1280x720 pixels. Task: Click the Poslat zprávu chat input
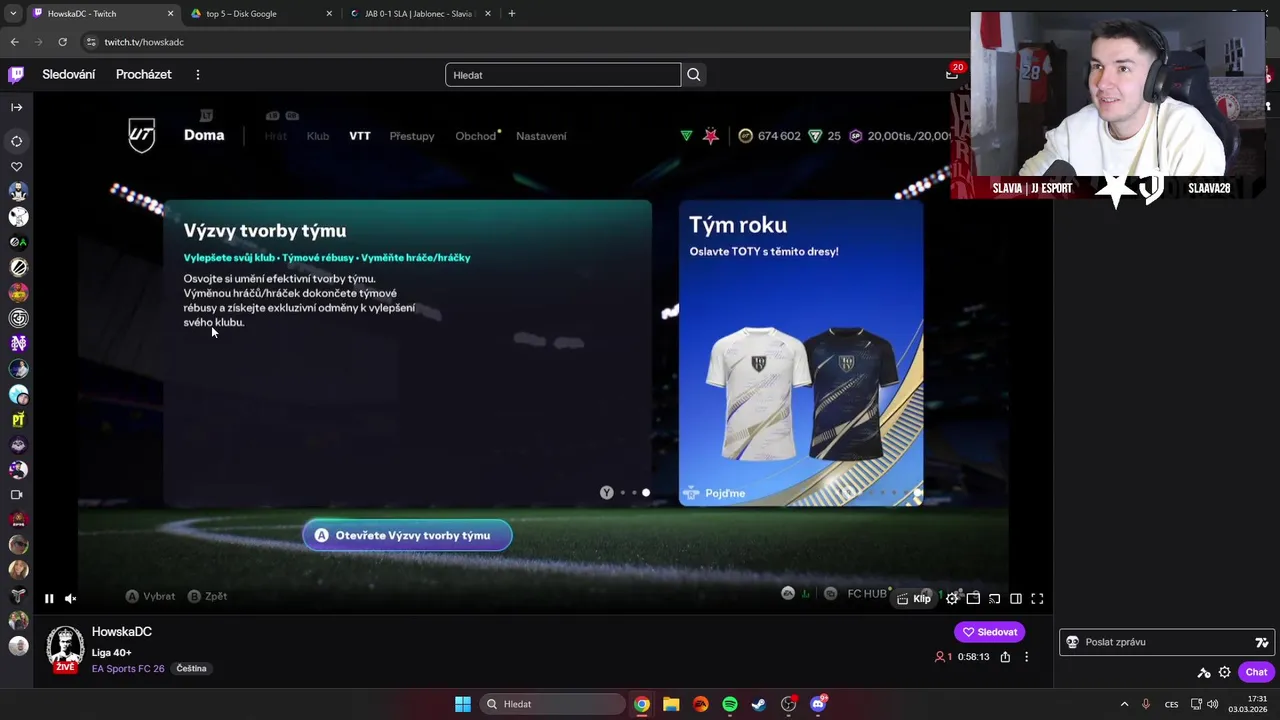click(x=1165, y=642)
